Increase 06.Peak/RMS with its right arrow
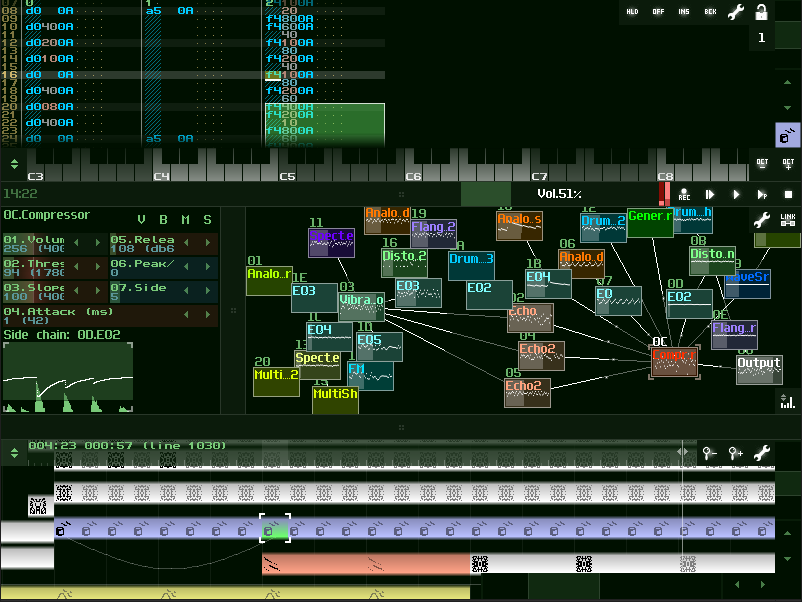The height and width of the screenshot is (602, 802). [x=208, y=267]
